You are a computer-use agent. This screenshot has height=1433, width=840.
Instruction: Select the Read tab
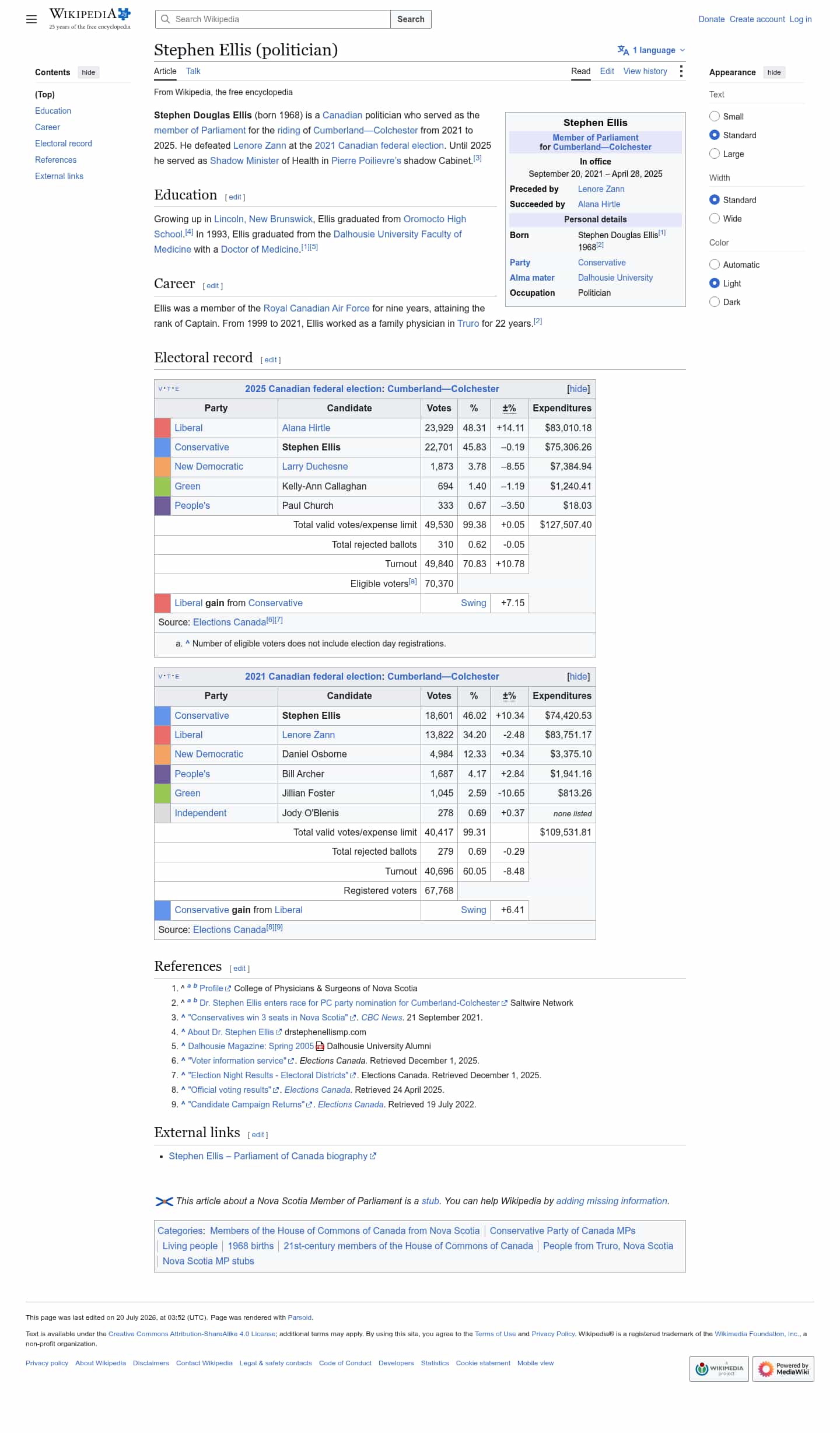click(x=580, y=71)
